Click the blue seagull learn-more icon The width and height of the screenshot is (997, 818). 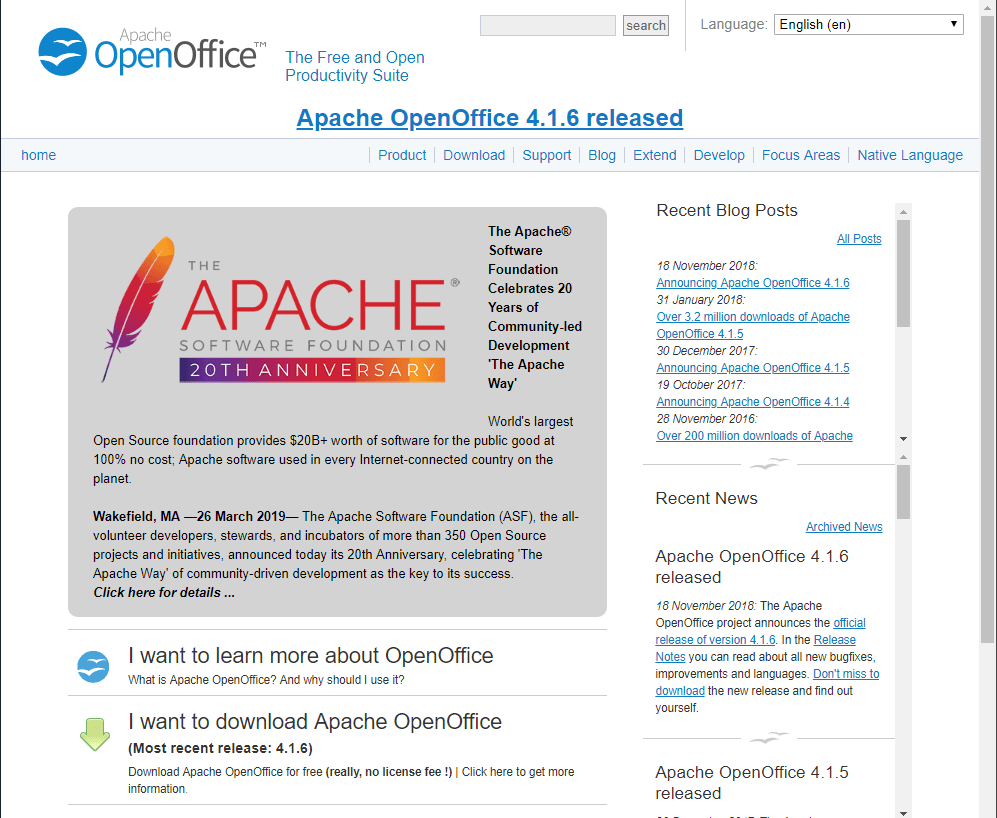(93, 667)
